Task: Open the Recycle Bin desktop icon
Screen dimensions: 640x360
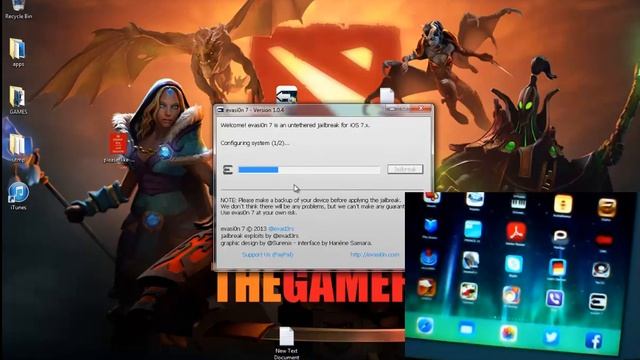Action: click(x=18, y=8)
